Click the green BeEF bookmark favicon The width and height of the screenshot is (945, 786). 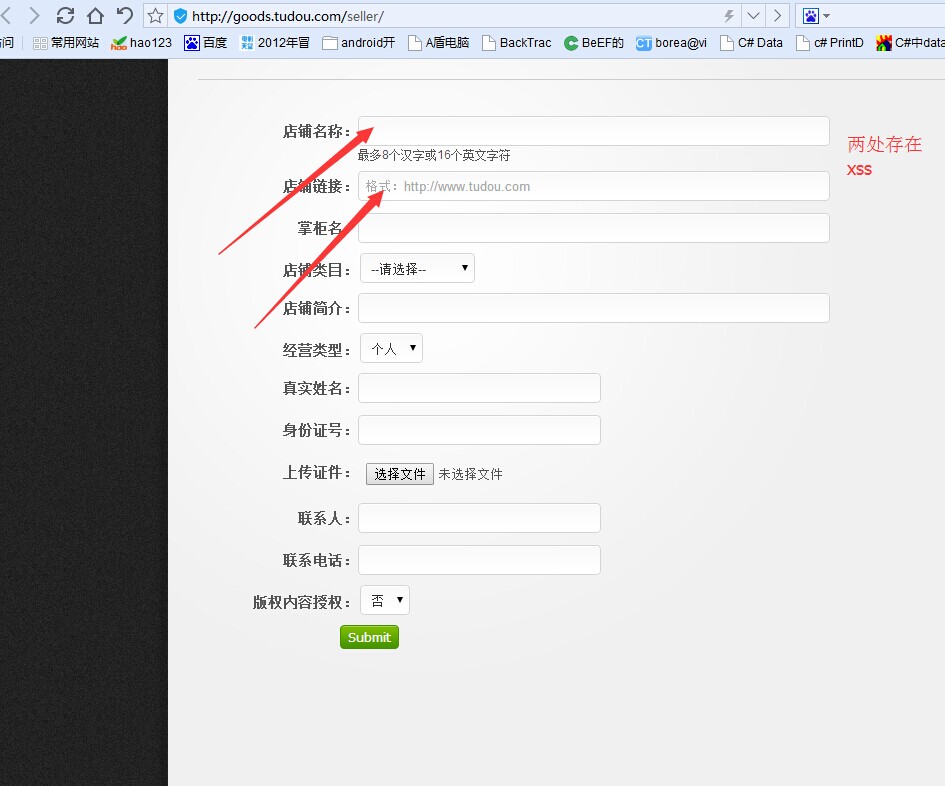[571, 43]
